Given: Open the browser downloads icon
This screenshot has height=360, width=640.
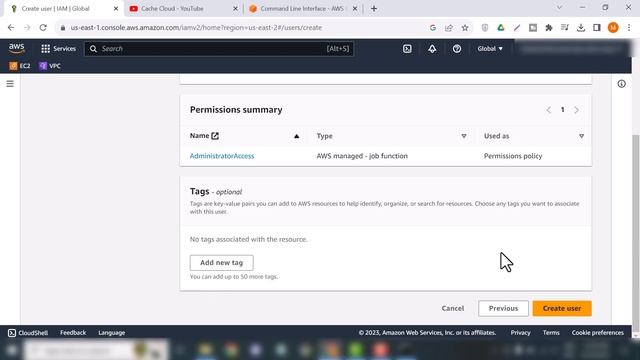Looking at the screenshot, I should [x=580, y=28].
